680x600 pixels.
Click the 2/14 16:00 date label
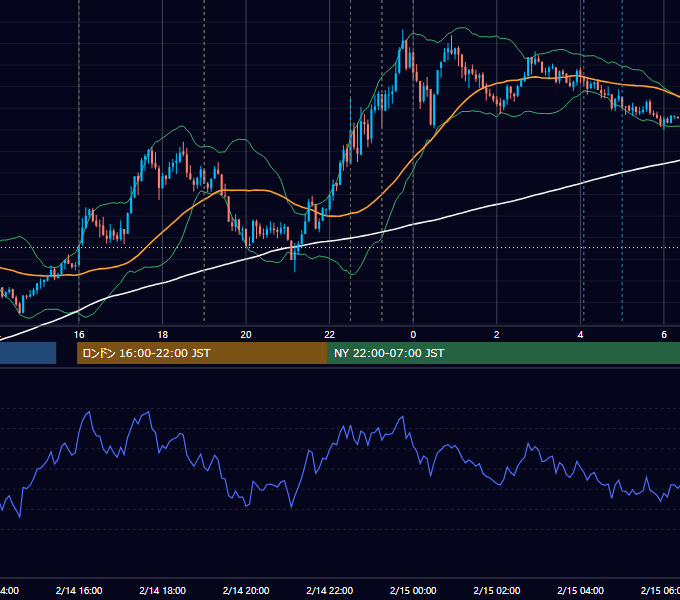point(79,590)
